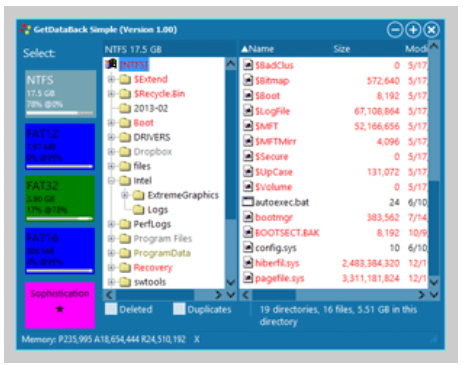Click the GetDataBack app logo icon

25,29
